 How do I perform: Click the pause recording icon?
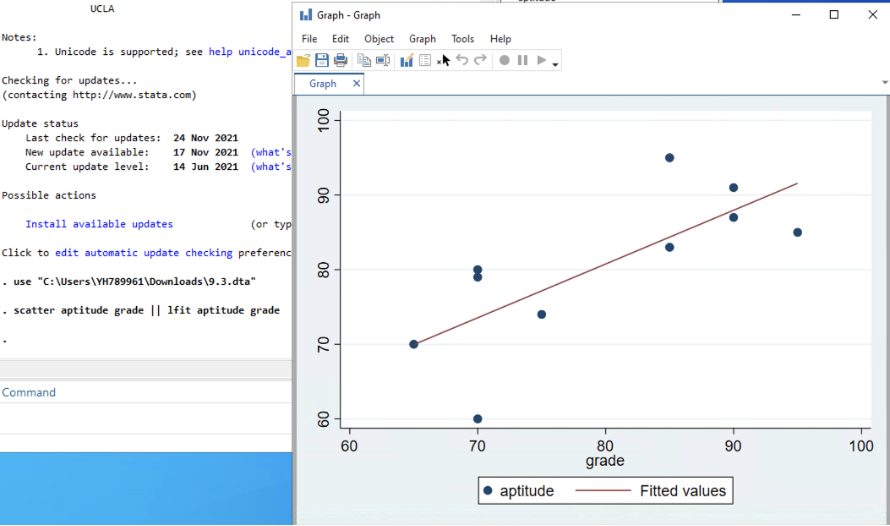(x=523, y=60)
